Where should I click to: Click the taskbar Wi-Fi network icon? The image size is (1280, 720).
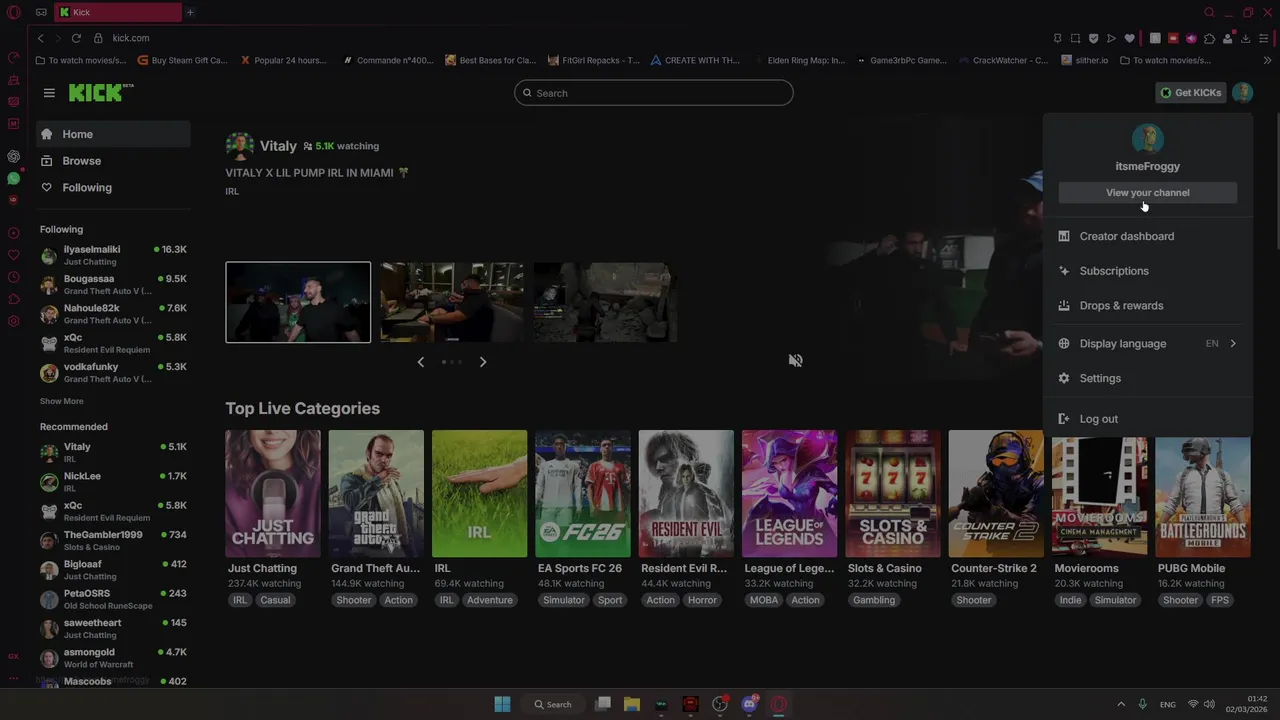pyautogui.click(x=1194, y=704)
